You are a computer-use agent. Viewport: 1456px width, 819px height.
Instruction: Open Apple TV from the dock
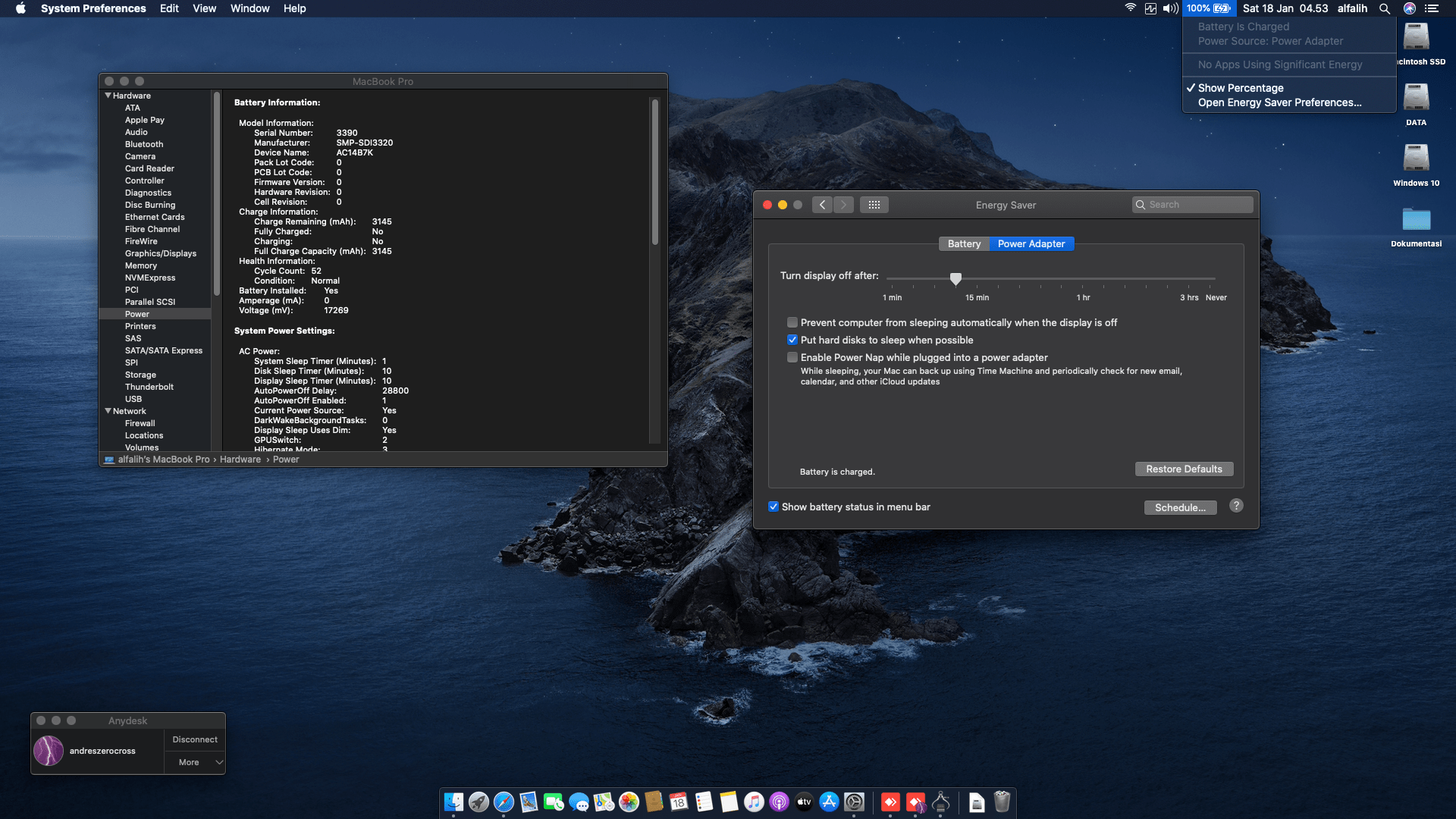[x=804, y=802]
